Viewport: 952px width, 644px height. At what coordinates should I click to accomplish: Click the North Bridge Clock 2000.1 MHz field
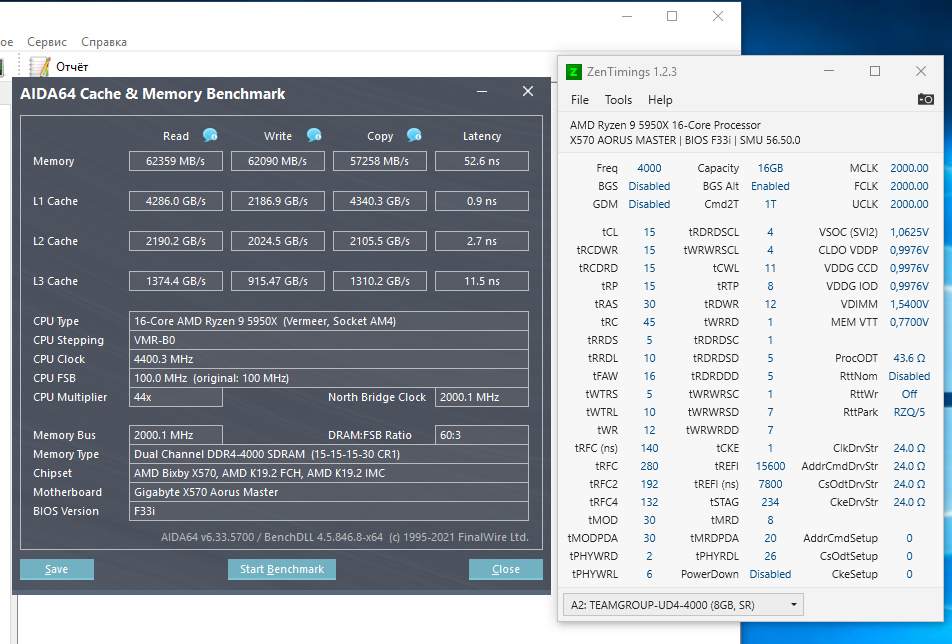pyautogui.click(x=481, y=397)
